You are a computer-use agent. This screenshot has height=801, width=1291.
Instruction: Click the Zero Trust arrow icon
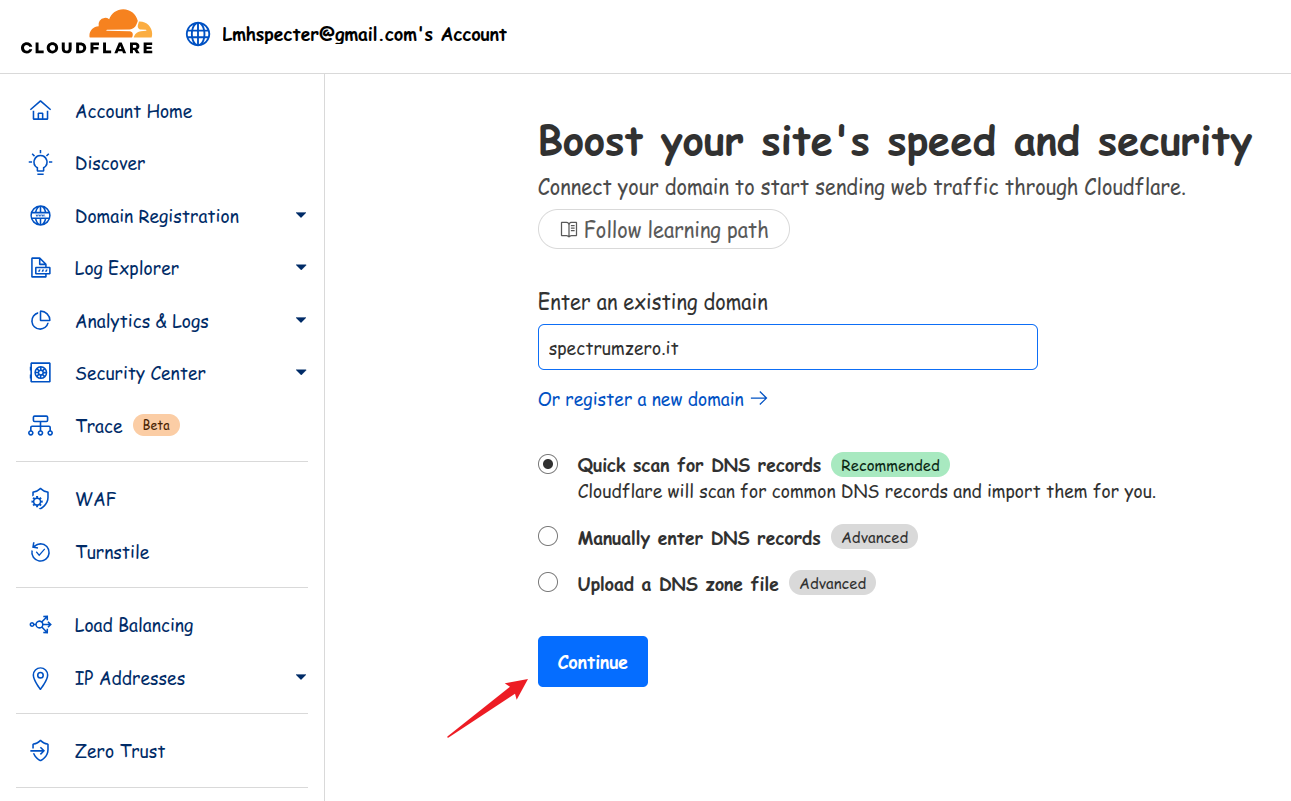pos(40,751)
